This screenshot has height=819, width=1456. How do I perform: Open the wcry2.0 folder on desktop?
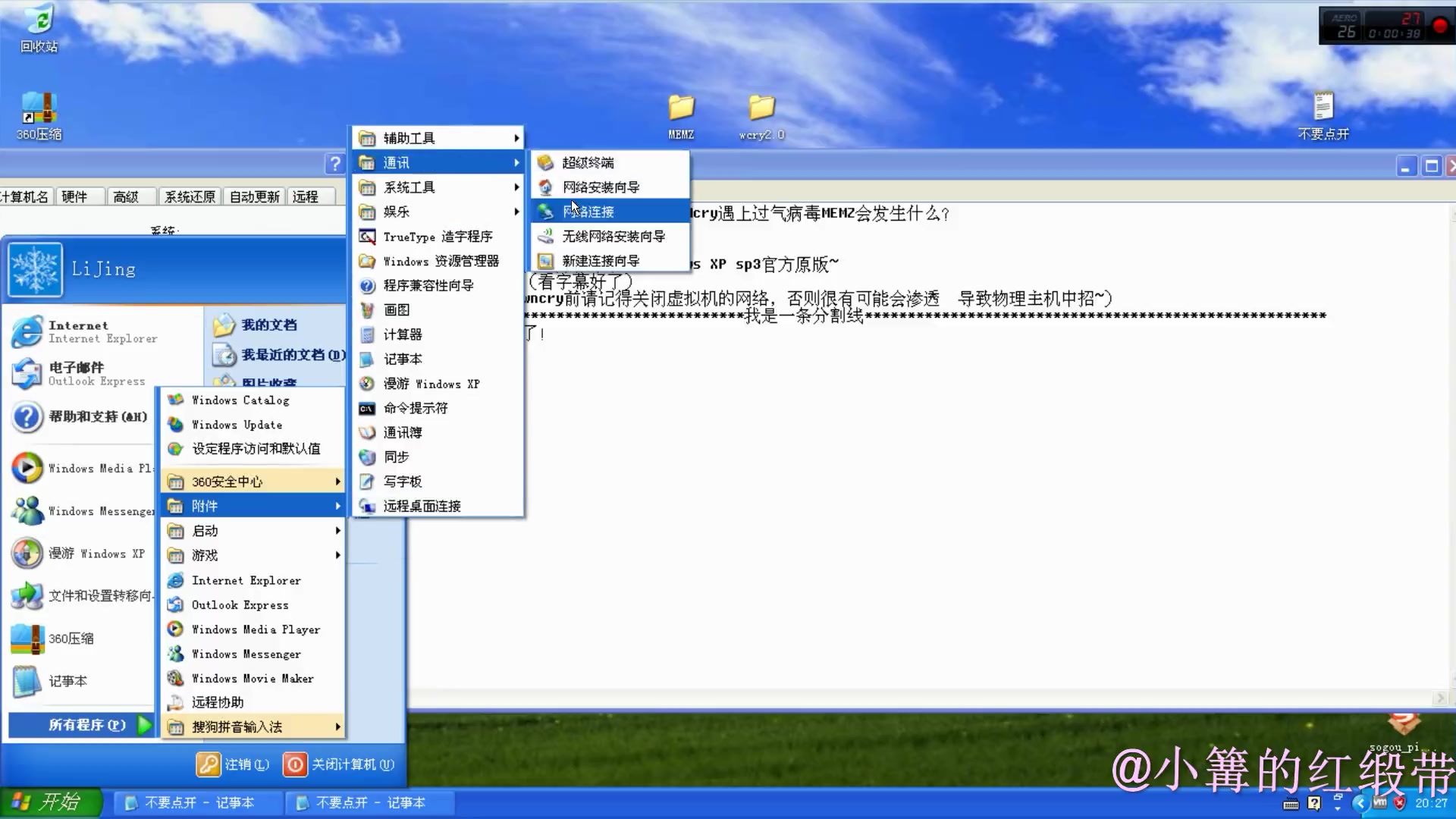coord(761,117)
